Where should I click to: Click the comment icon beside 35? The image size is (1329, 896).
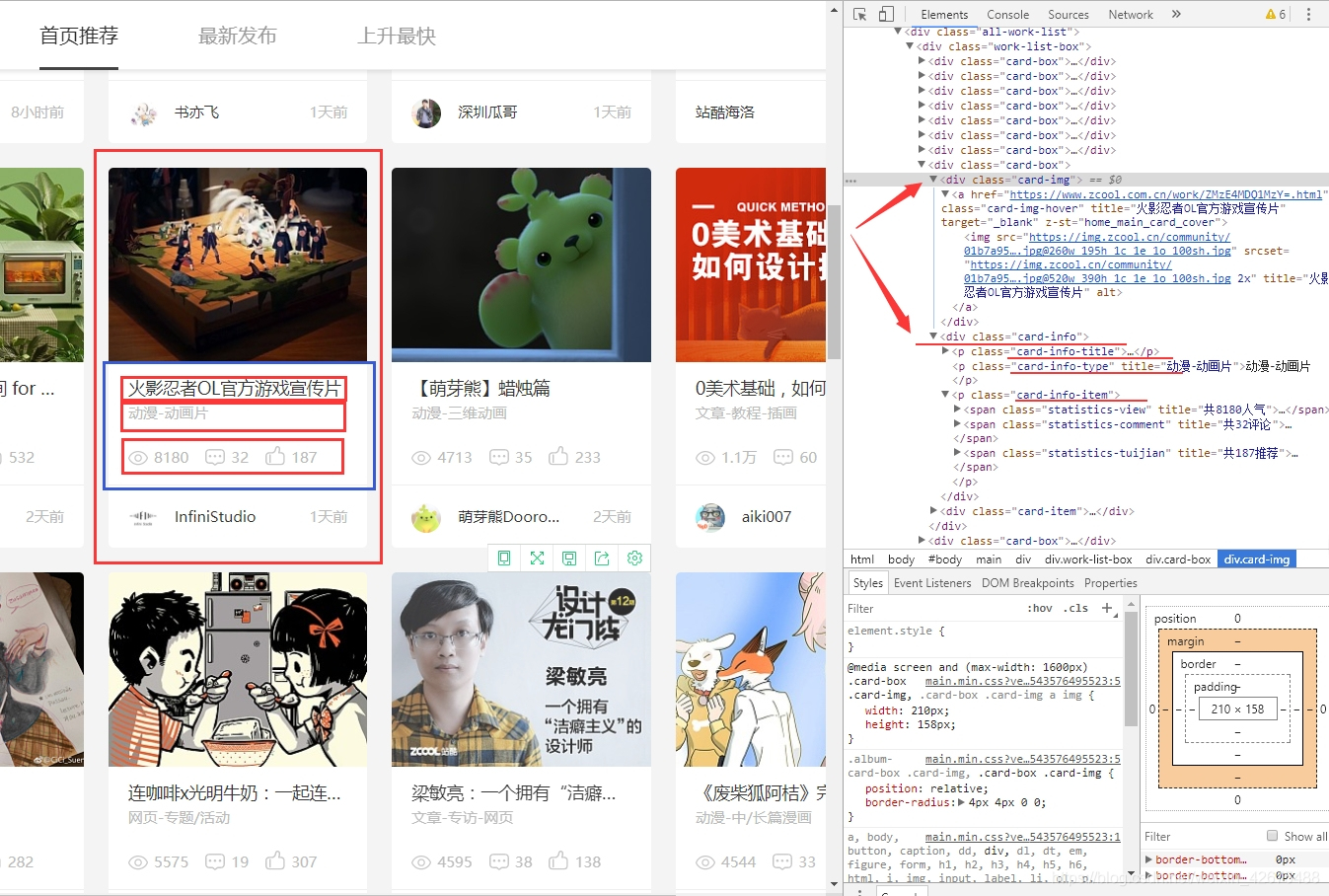(499, 457)
